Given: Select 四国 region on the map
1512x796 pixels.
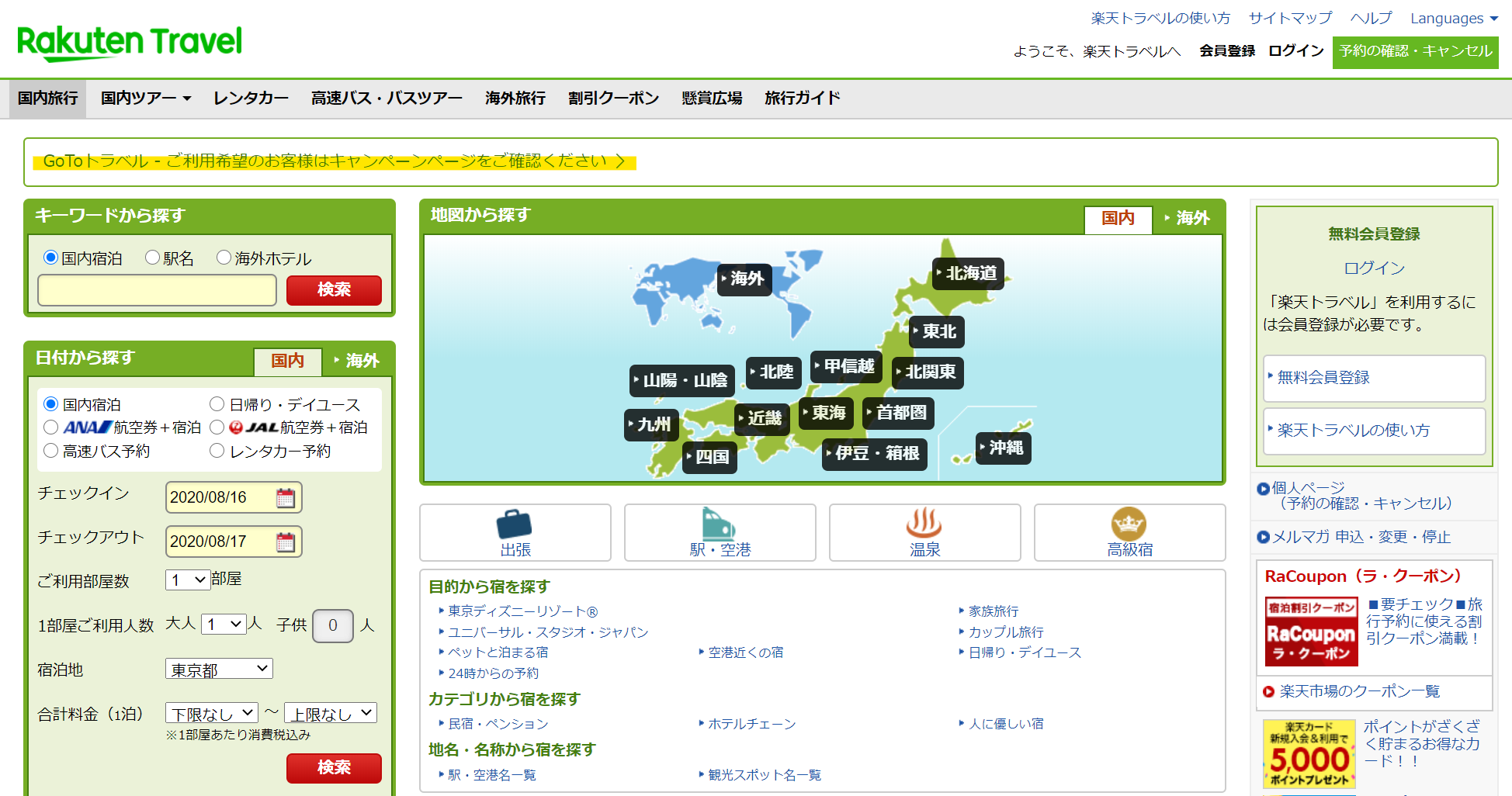Looking at the screenshot, I should pos(709,457).
